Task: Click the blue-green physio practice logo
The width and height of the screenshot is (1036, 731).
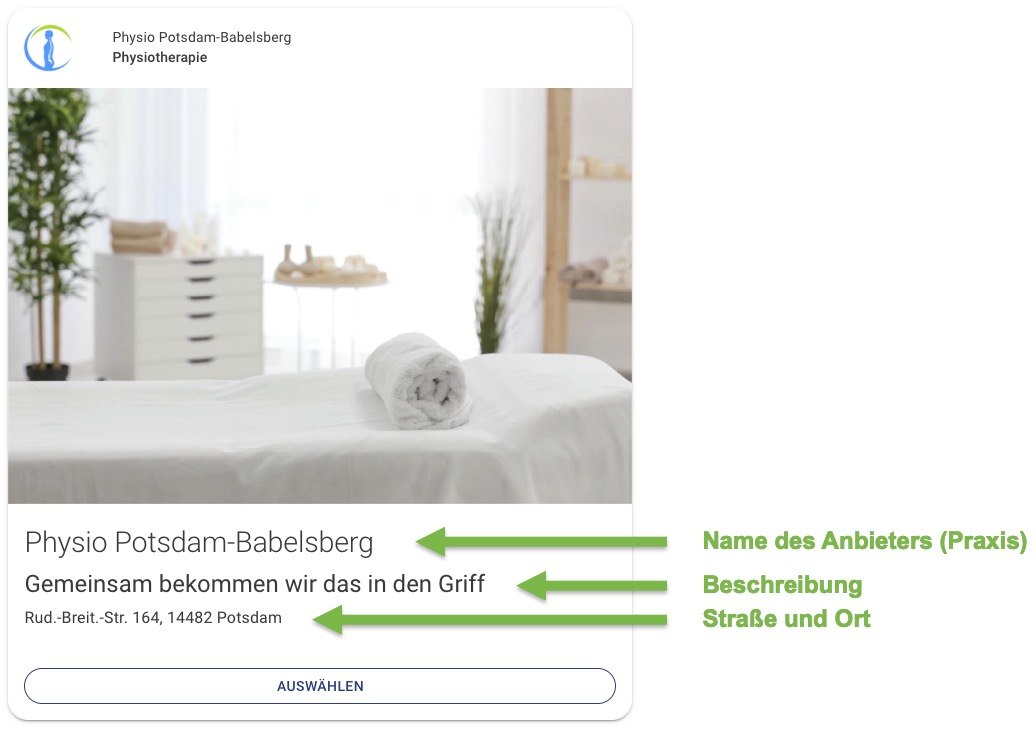Action: tap(48, 48)
